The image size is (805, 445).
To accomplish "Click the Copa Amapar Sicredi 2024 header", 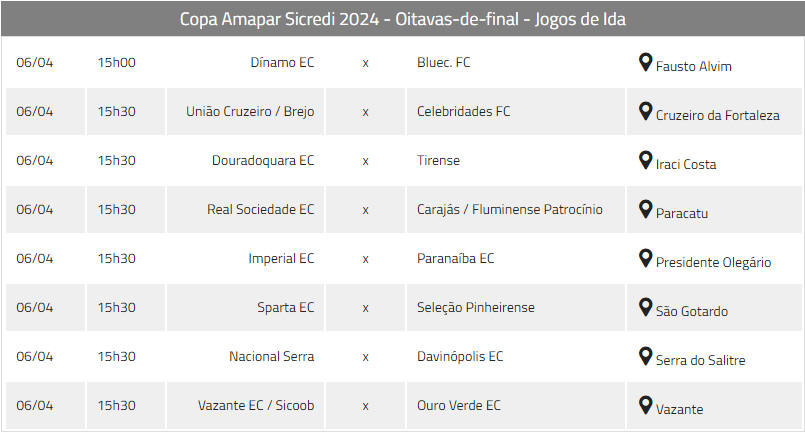I will tap(402, 19).
